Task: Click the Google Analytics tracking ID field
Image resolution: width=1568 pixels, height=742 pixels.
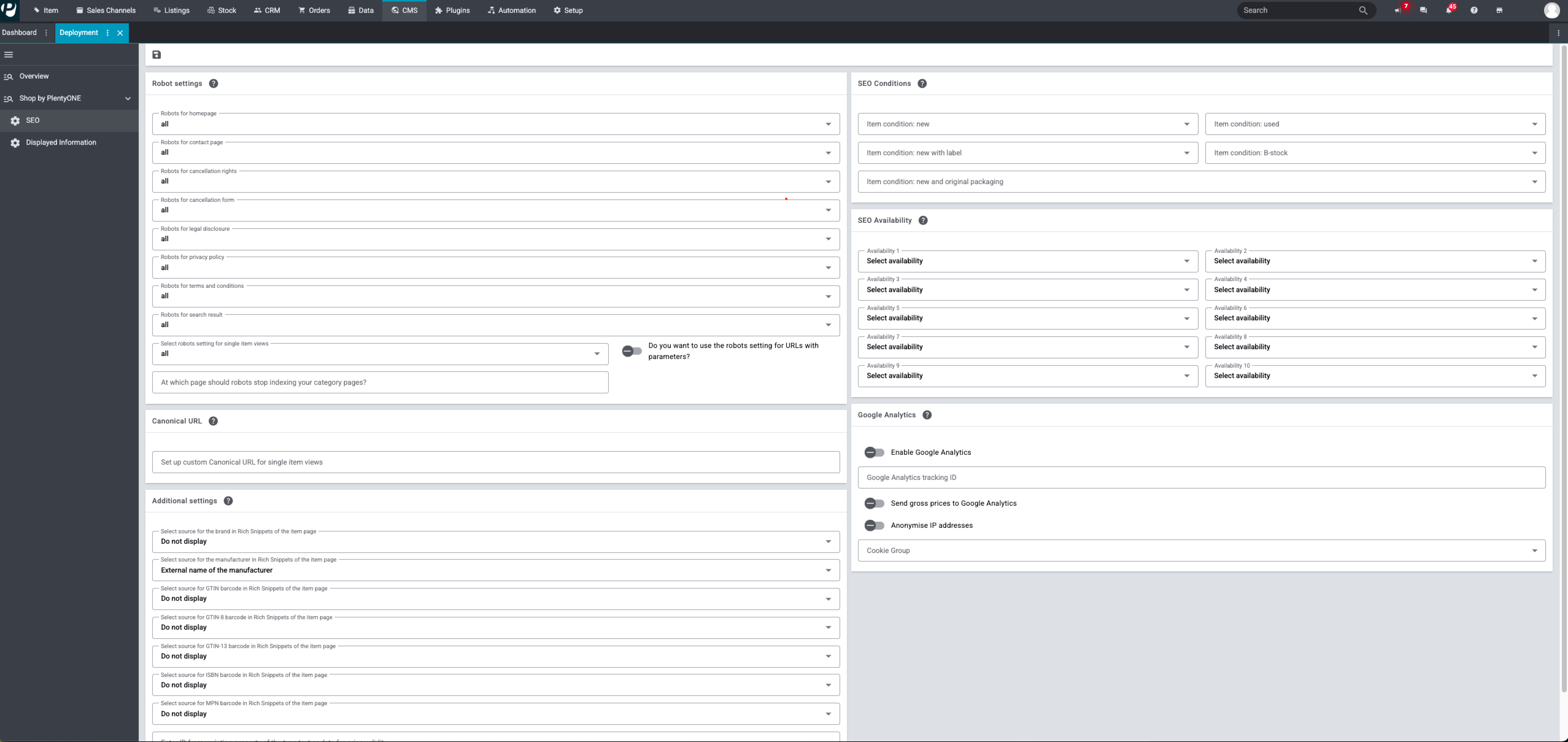Action: [x=1201, y=478]
